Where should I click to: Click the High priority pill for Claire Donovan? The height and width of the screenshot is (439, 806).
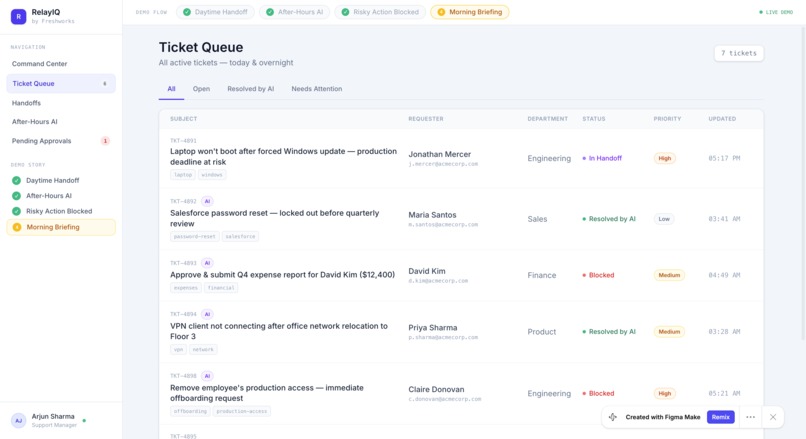pyautogui.click(x=665, y=394)
